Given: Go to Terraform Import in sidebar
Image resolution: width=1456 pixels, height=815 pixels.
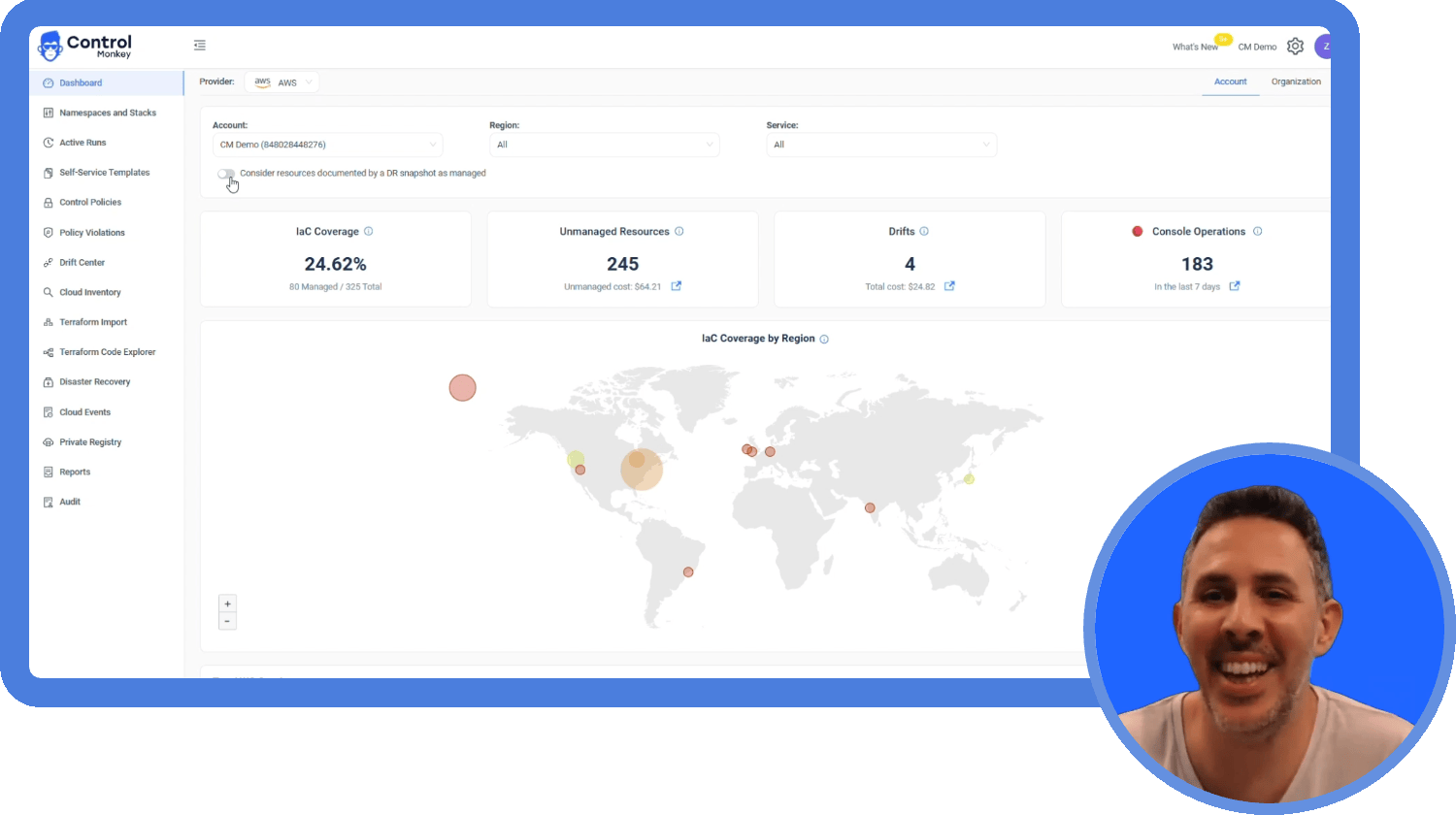Looking at the screenshot, I should coord(92,322).
